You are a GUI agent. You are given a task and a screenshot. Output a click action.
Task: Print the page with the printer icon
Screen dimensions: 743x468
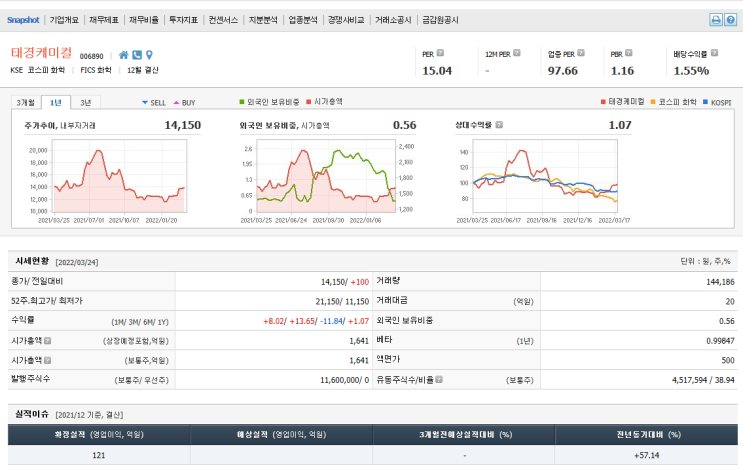click(x=716, y=20)
